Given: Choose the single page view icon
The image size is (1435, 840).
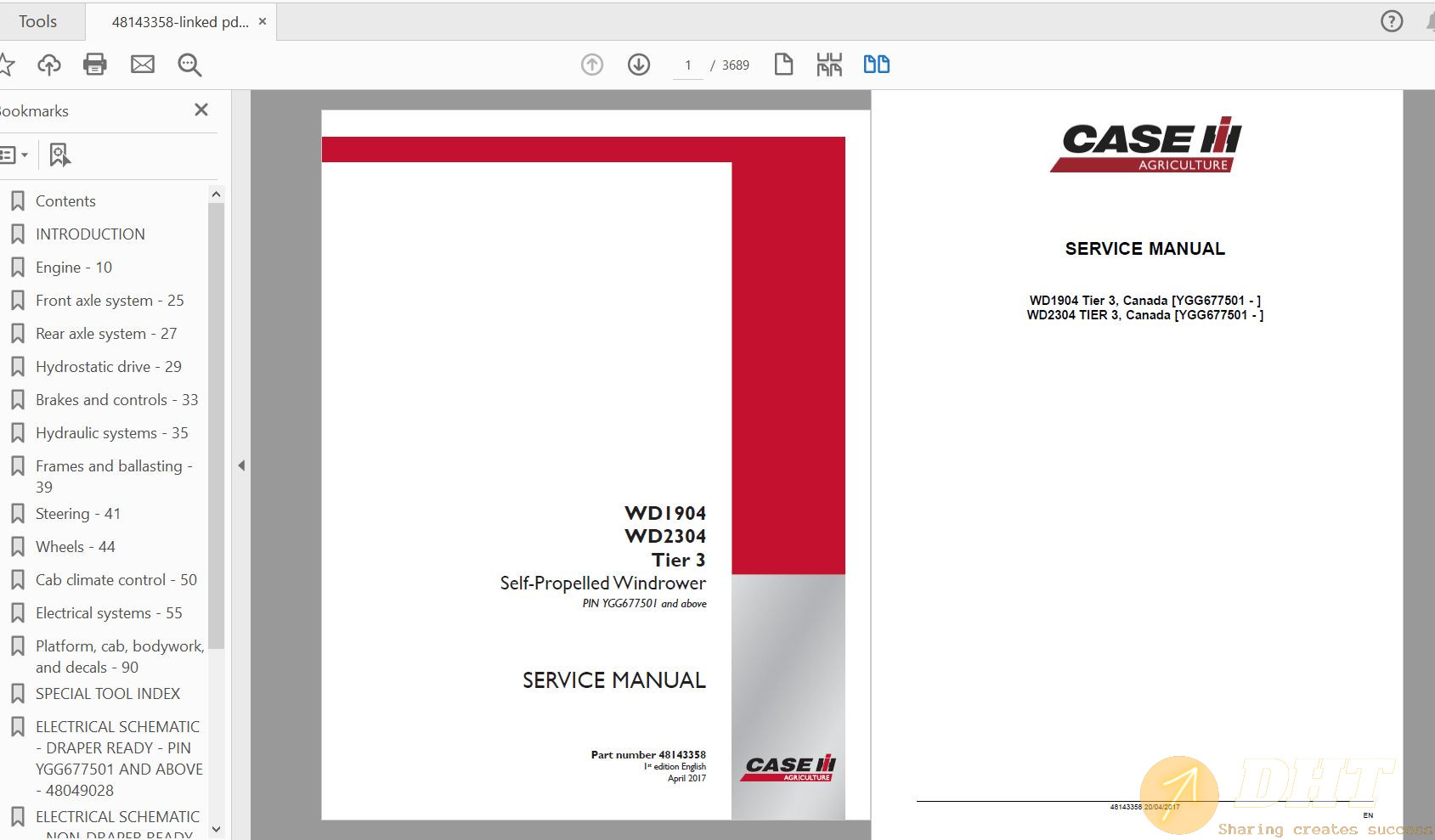Looking at the screenshot, I should point(784,65).
